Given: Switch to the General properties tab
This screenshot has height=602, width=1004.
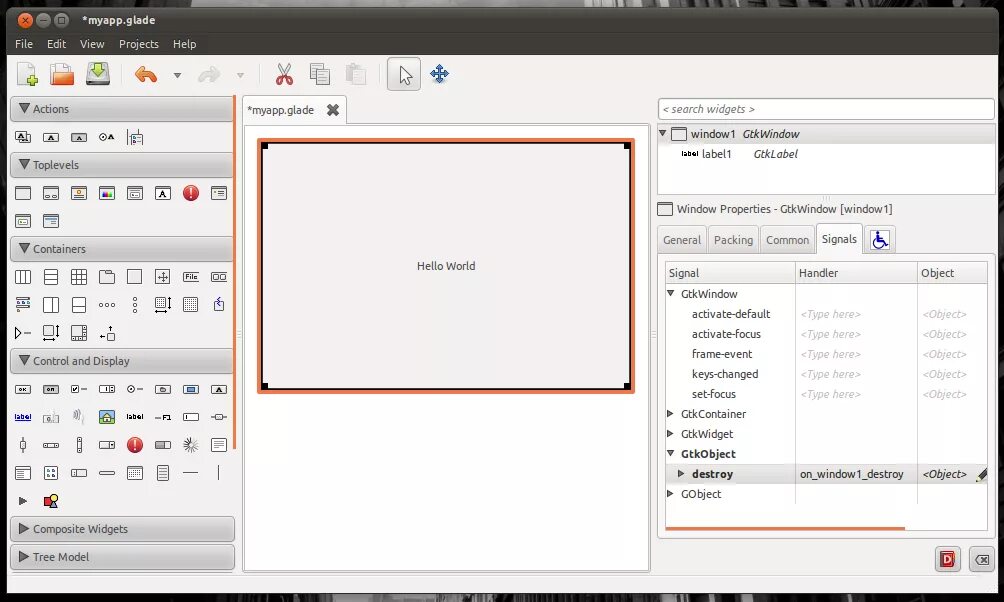Looking at the screenshot, I should [682, 240].
